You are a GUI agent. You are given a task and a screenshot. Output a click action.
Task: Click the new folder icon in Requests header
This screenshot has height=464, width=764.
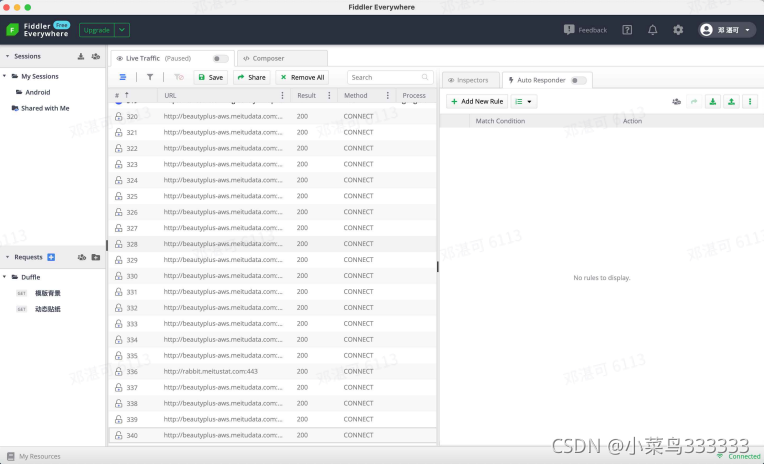pos(96,257)
